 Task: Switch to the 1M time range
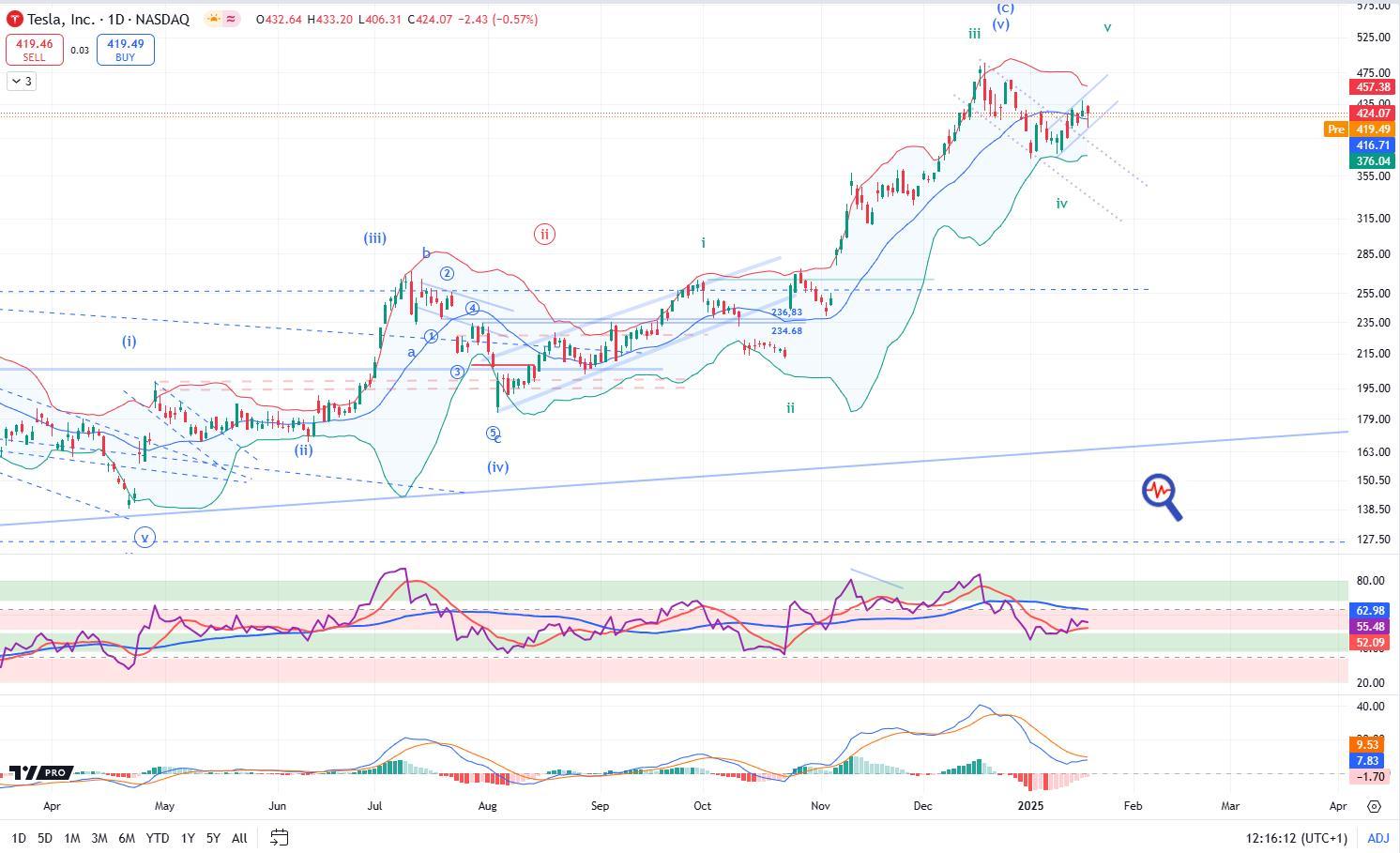tap(71, 838)
